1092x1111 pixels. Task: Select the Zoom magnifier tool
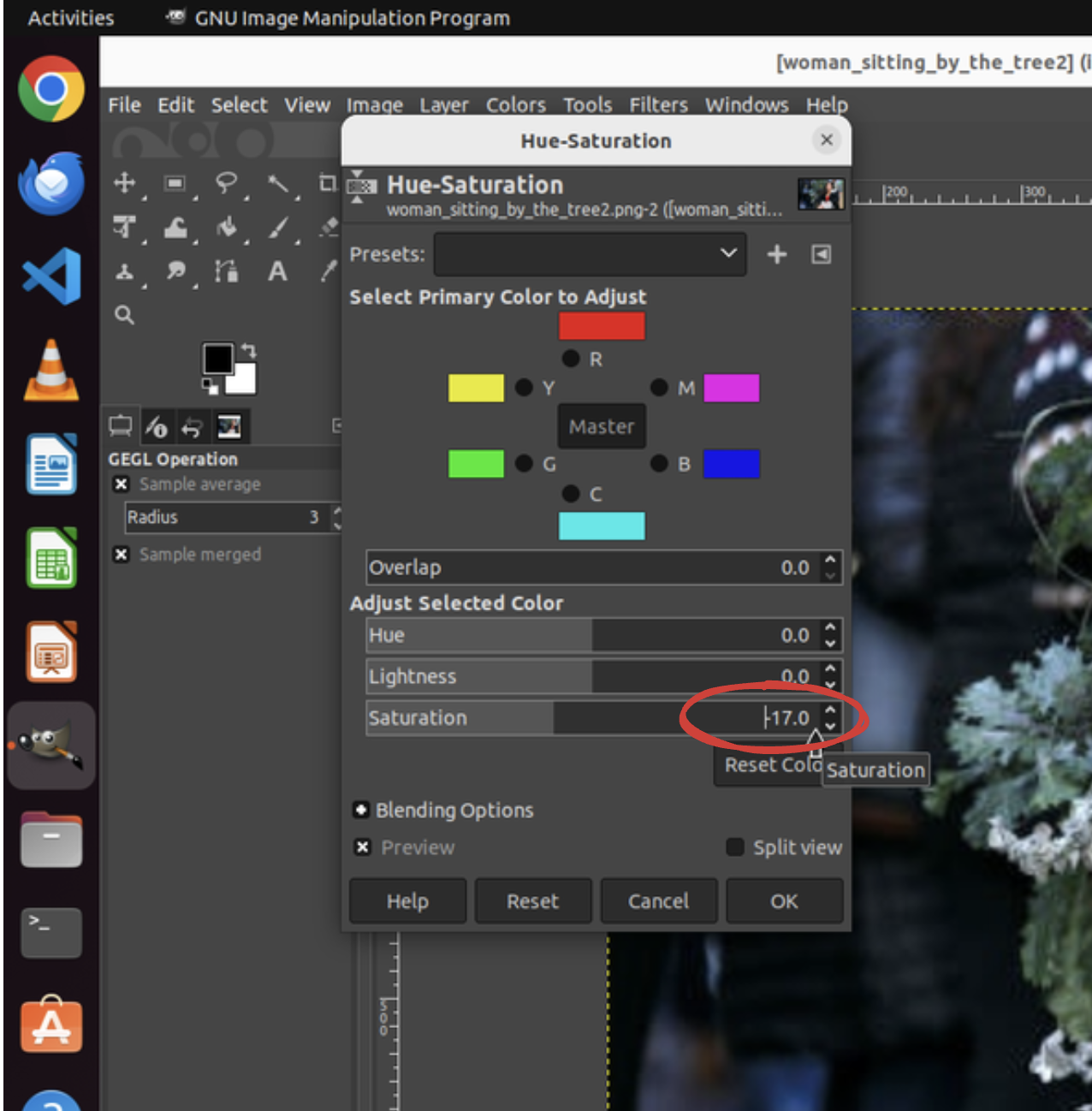point(125,315)
